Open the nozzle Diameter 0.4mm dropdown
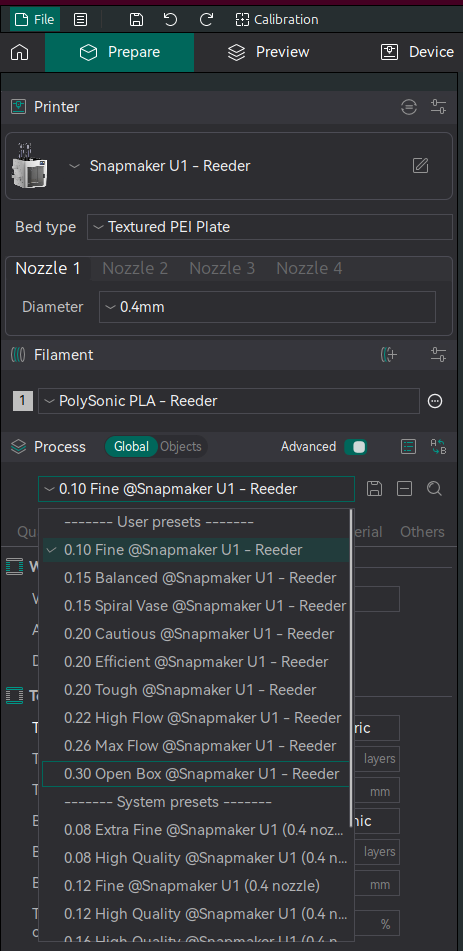463x951 pixels. 267,307
